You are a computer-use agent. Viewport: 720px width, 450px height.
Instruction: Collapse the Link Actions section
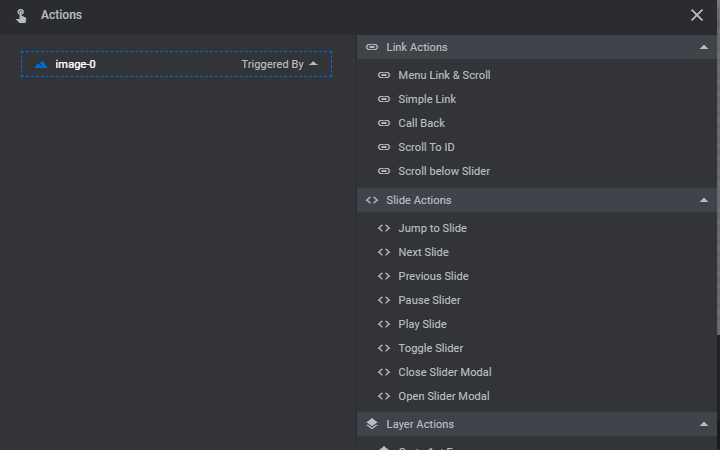tap(704, 47)
